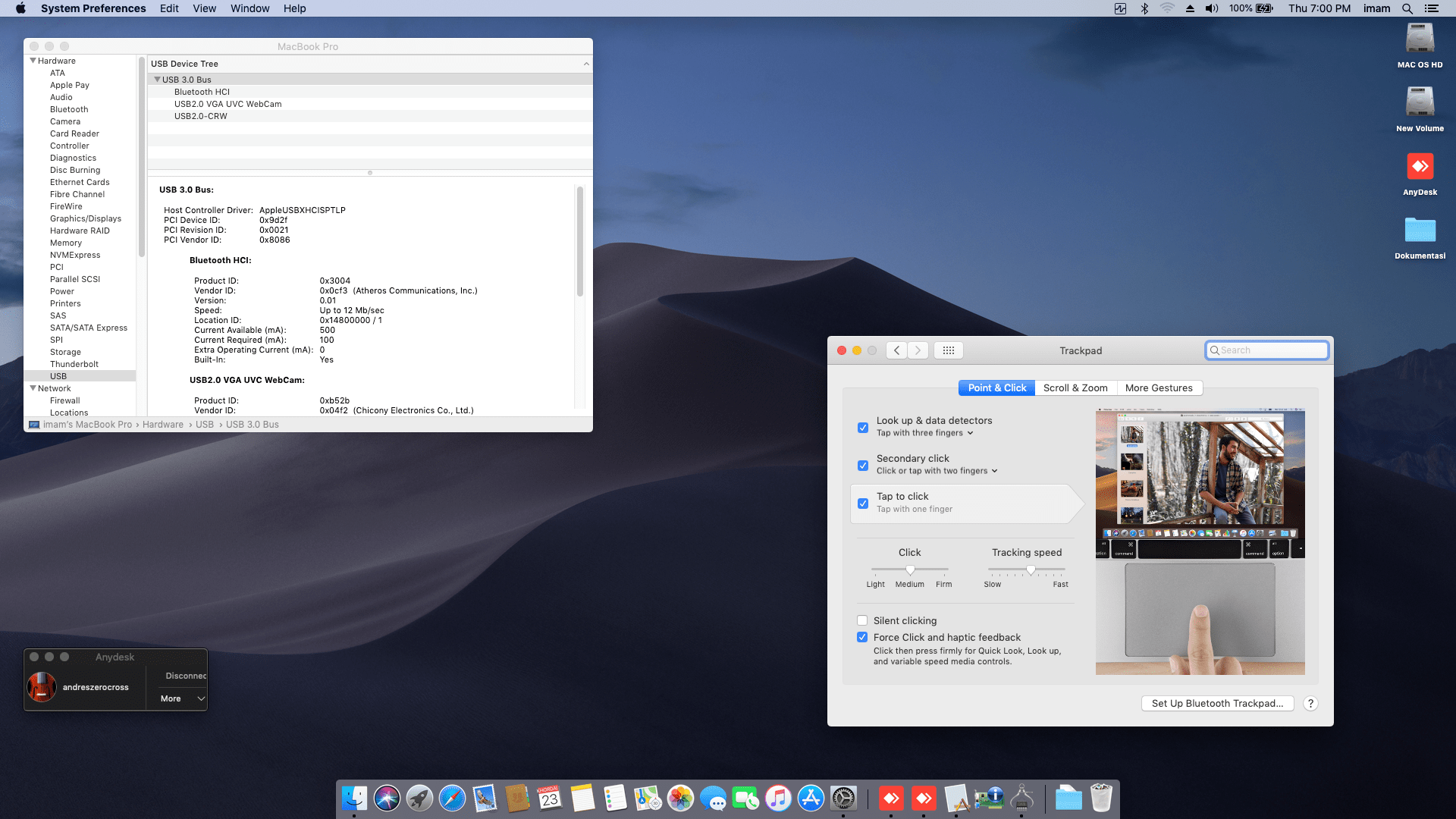Open the Edit menu

[x=169, y=8]
